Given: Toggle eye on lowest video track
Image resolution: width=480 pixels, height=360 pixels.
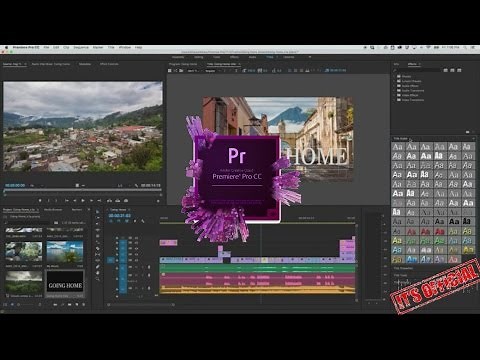Looking at the screenshot, I should pyautogui.click(x=136, y=260).
